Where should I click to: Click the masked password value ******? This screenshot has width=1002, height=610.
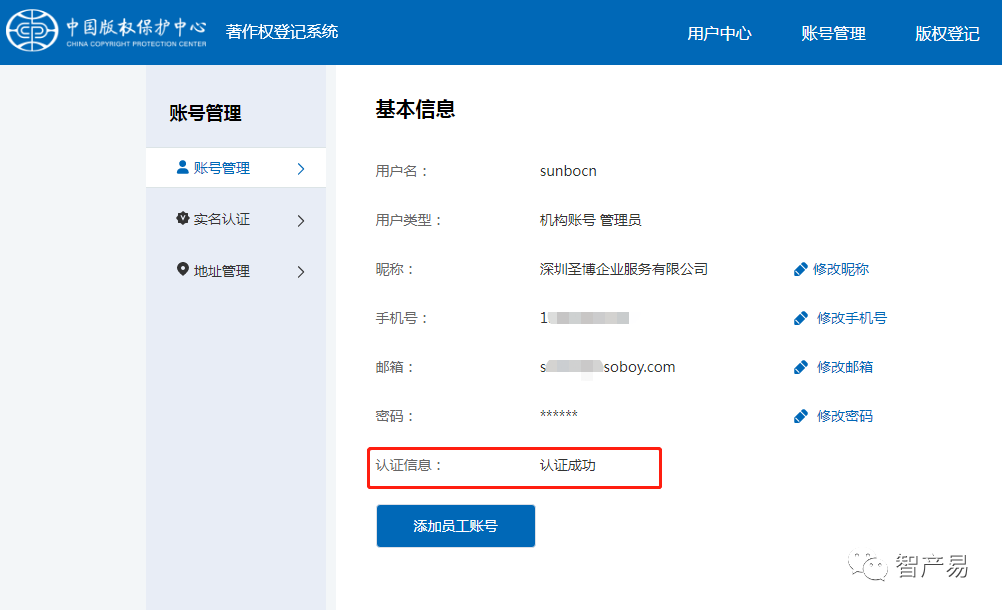pos(559,415)
